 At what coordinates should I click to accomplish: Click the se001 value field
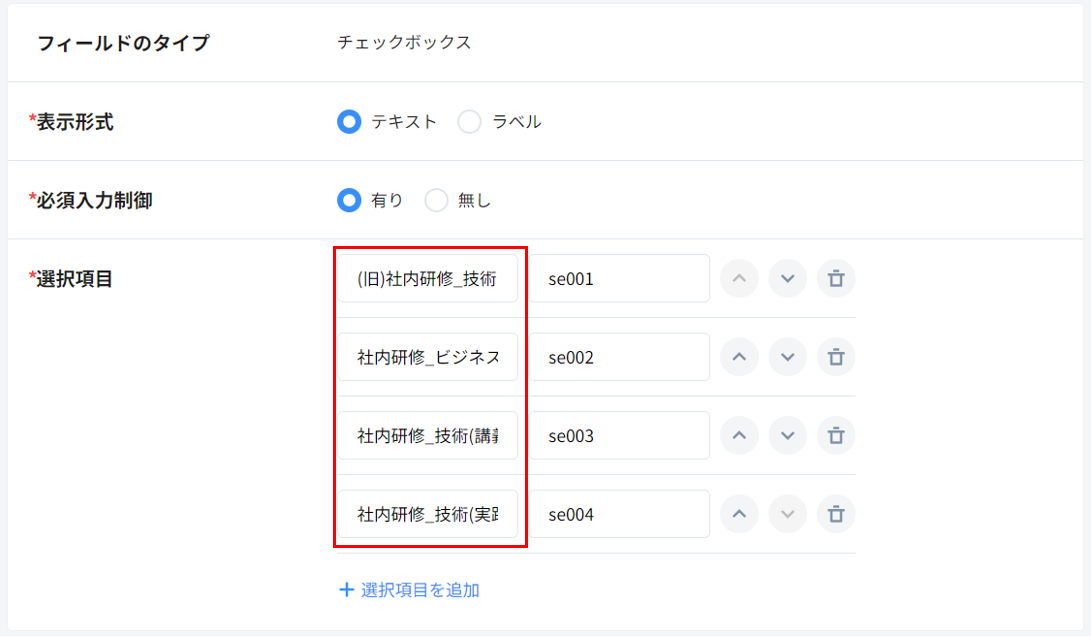(619, 279)
